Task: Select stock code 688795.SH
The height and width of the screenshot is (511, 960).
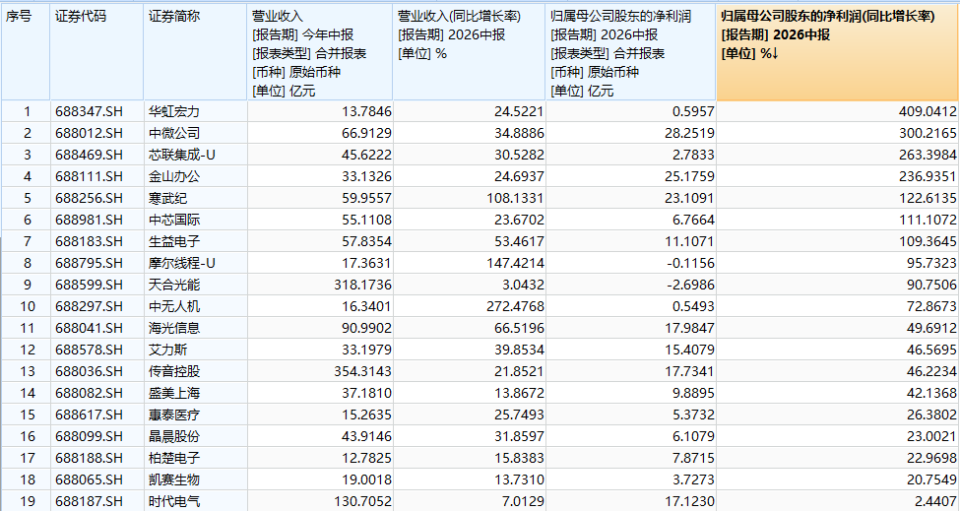Action: click(89, 263)
